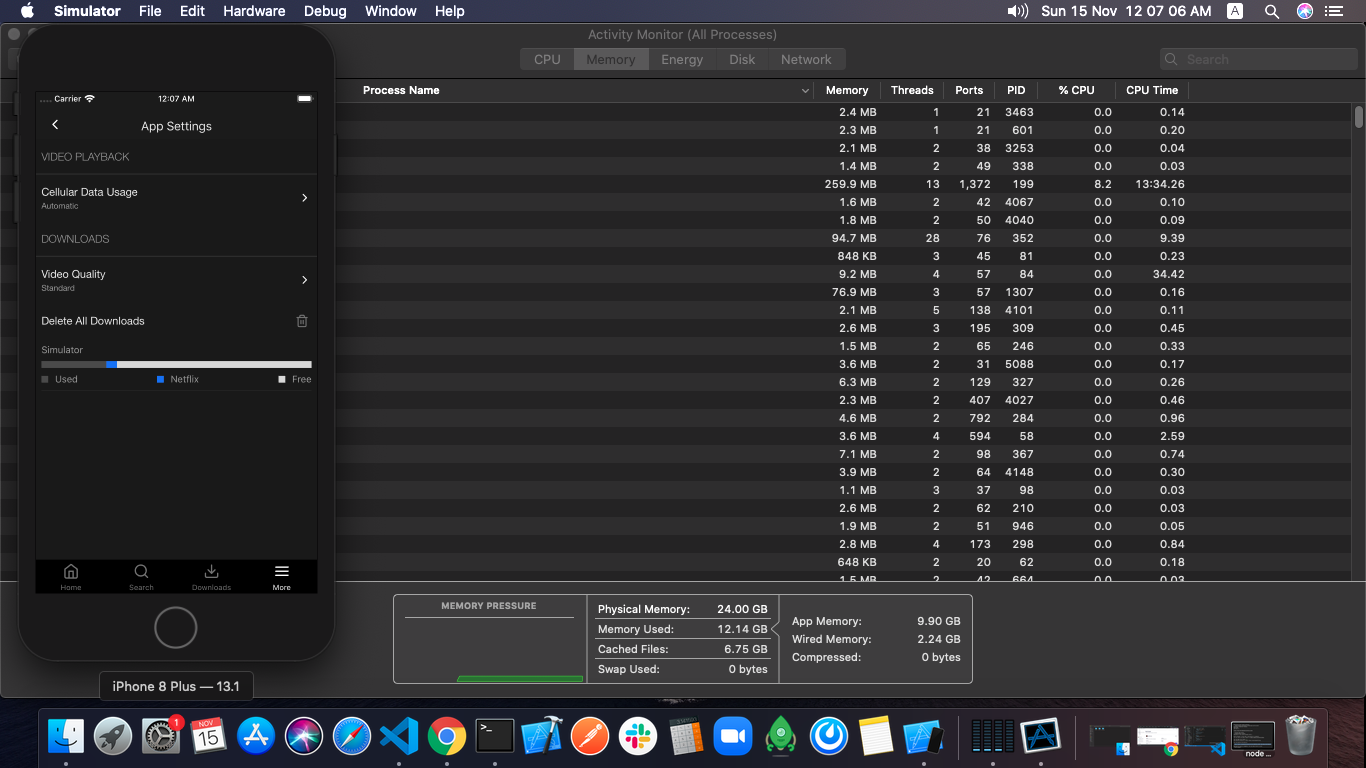Screen dimensions: 1366x768
Task: Open the Window menu
Action: (390, 11)
